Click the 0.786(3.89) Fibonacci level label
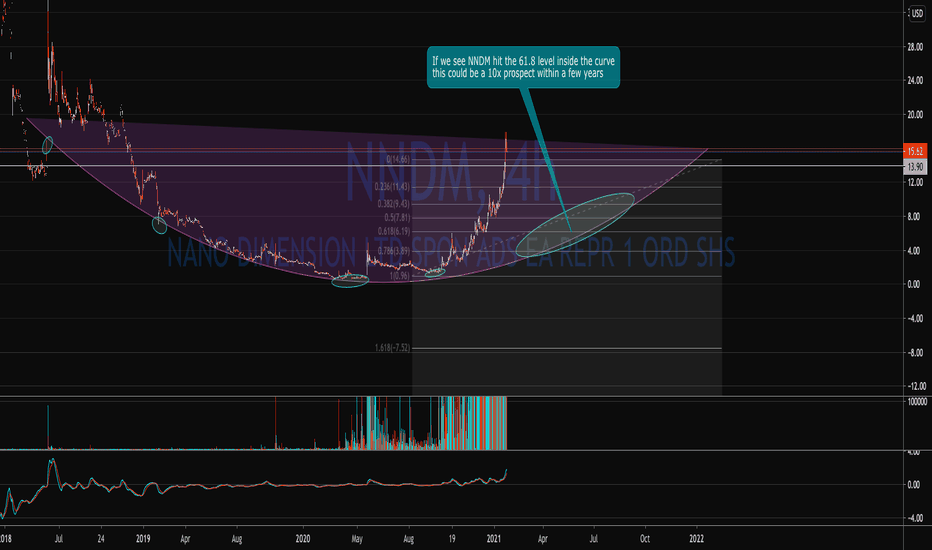 pos(393,251)
